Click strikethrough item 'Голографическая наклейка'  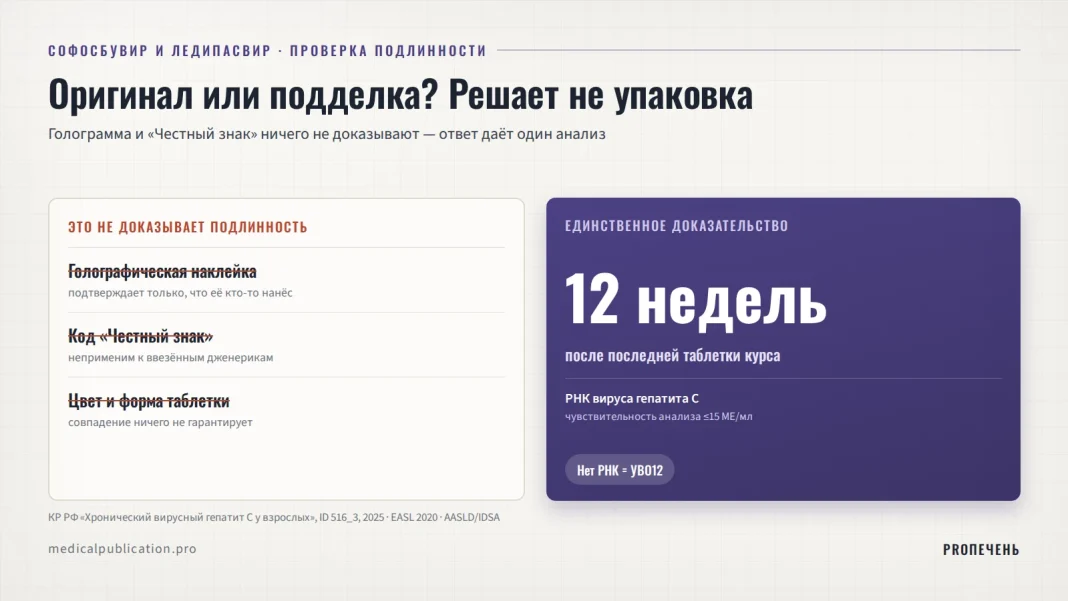coord(162,271)
